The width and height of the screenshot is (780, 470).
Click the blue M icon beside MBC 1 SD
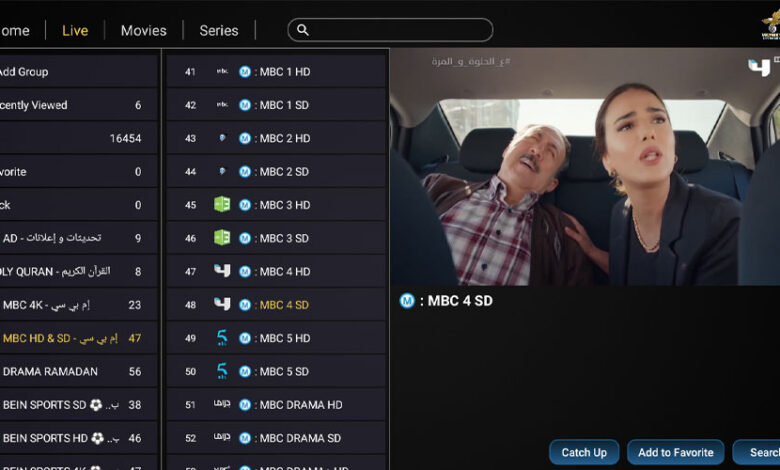(245, 105)
